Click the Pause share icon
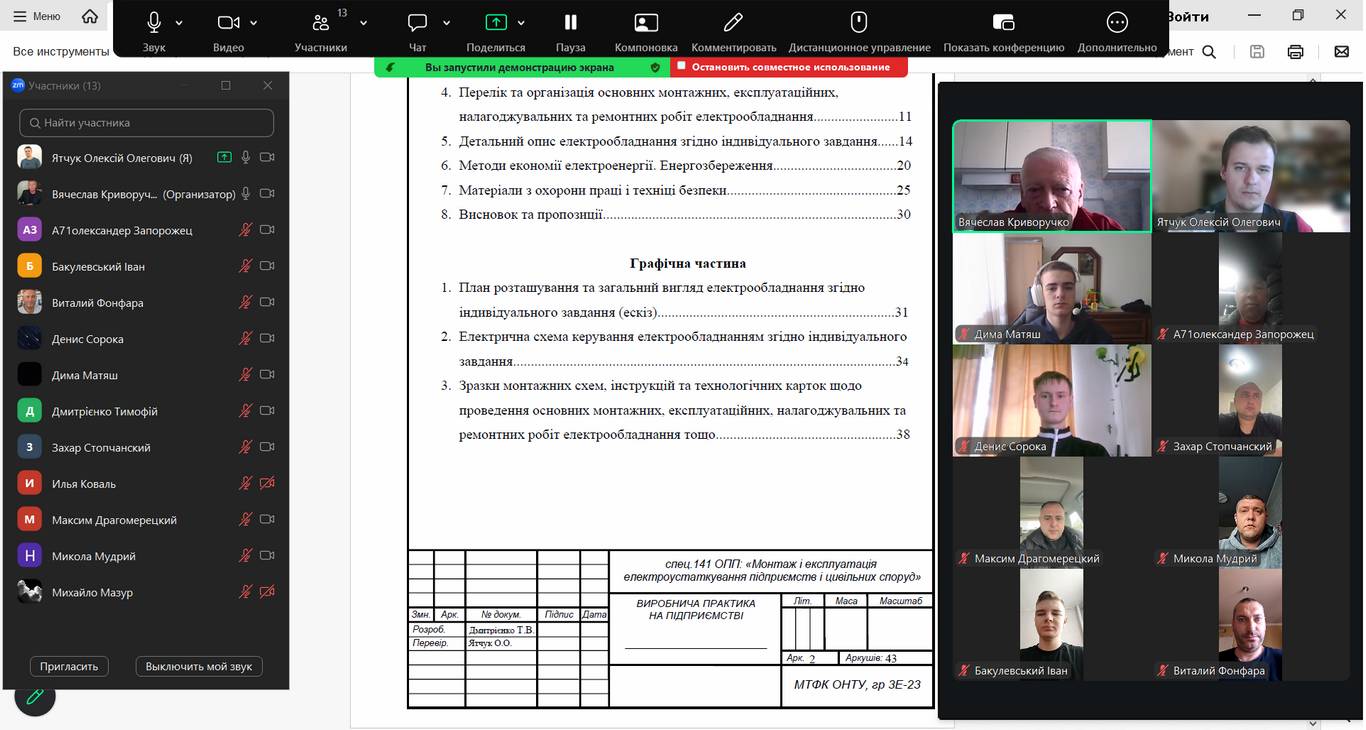Screen dimensions: 1366x730 [570, 23]
